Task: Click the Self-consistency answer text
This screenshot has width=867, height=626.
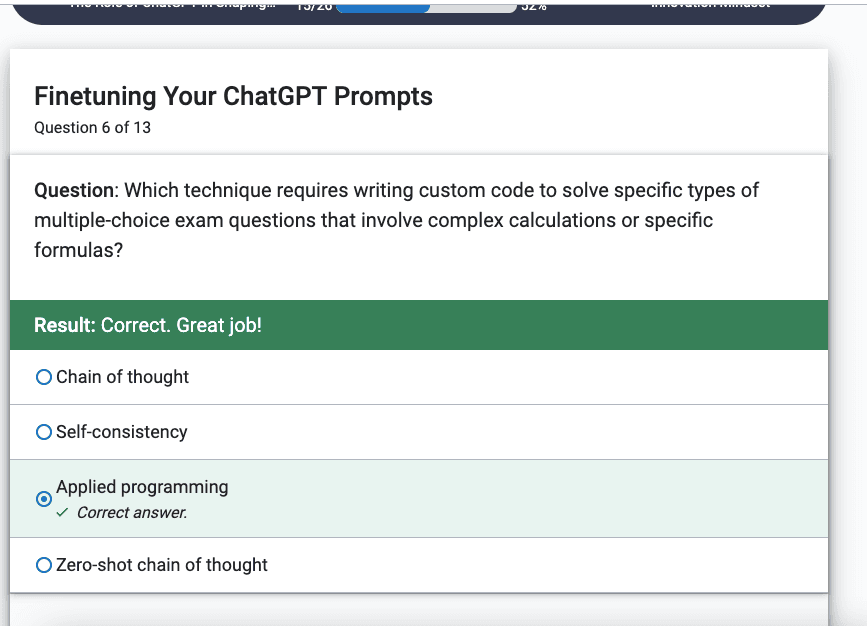Action: [122, 432]
